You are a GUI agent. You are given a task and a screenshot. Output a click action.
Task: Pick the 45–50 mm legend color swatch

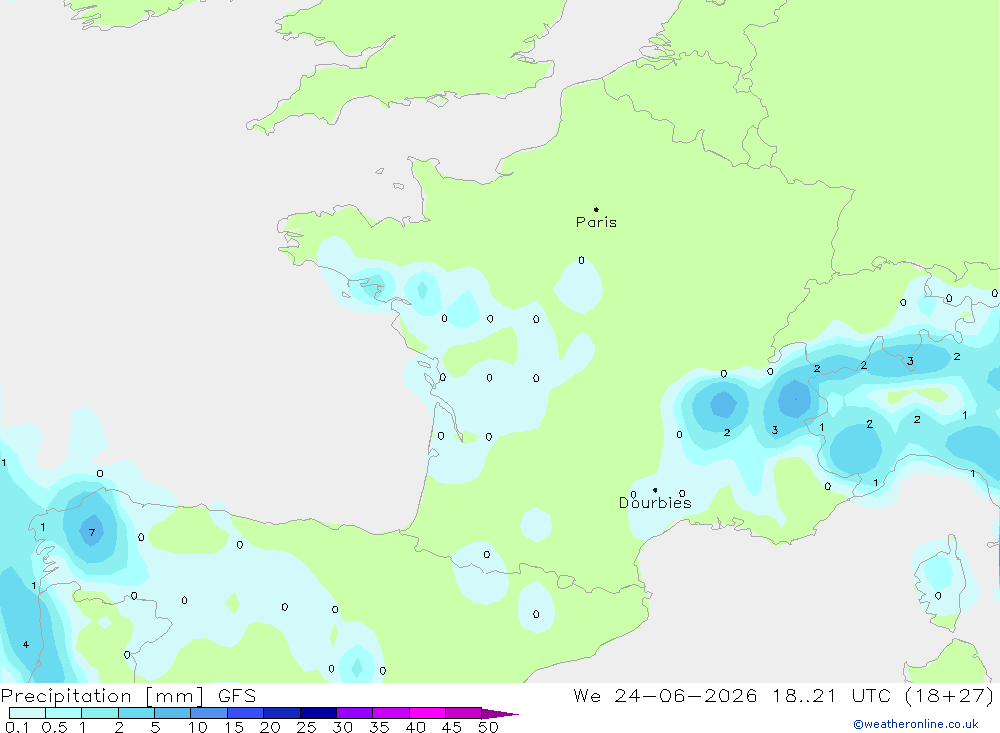pos(464,713)
